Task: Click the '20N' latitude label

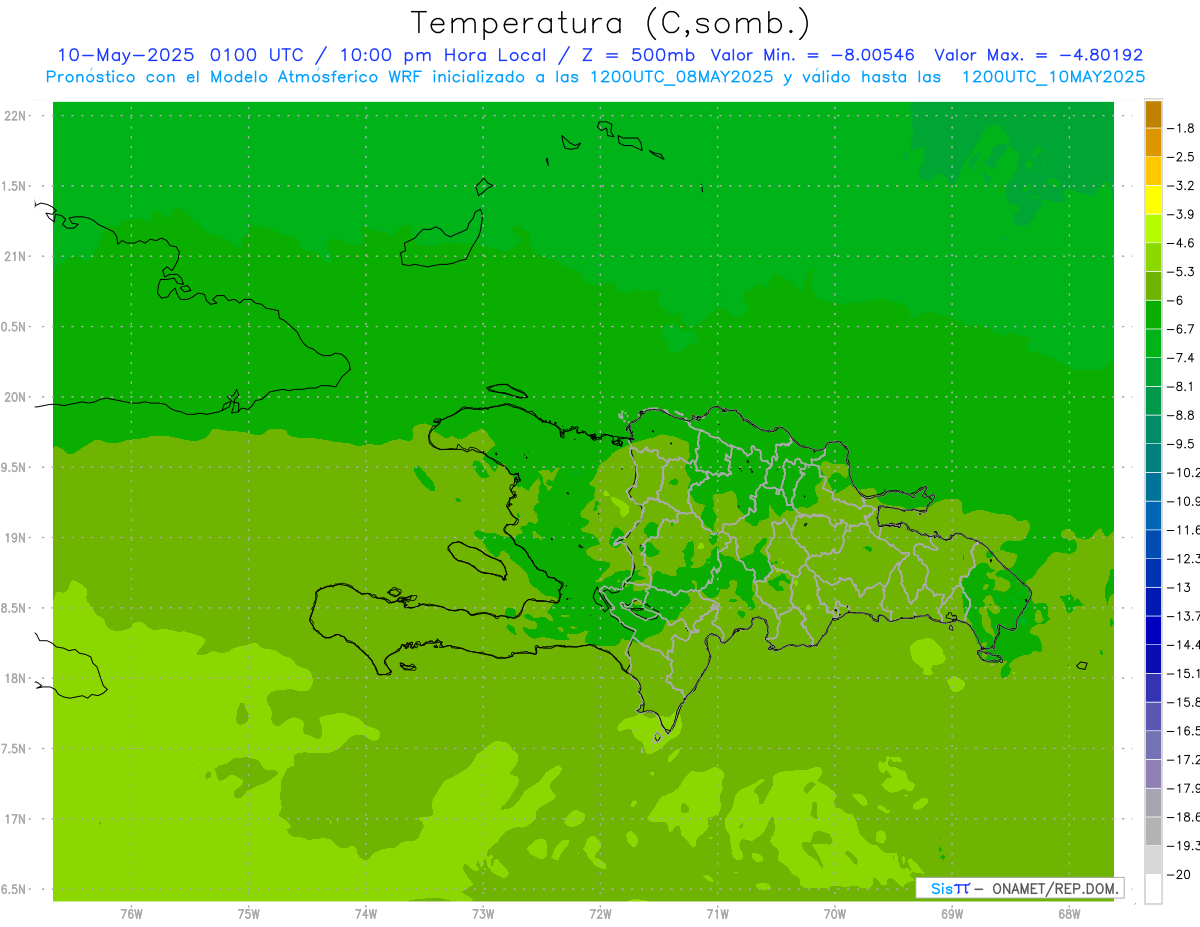Action: pos(15,397)
